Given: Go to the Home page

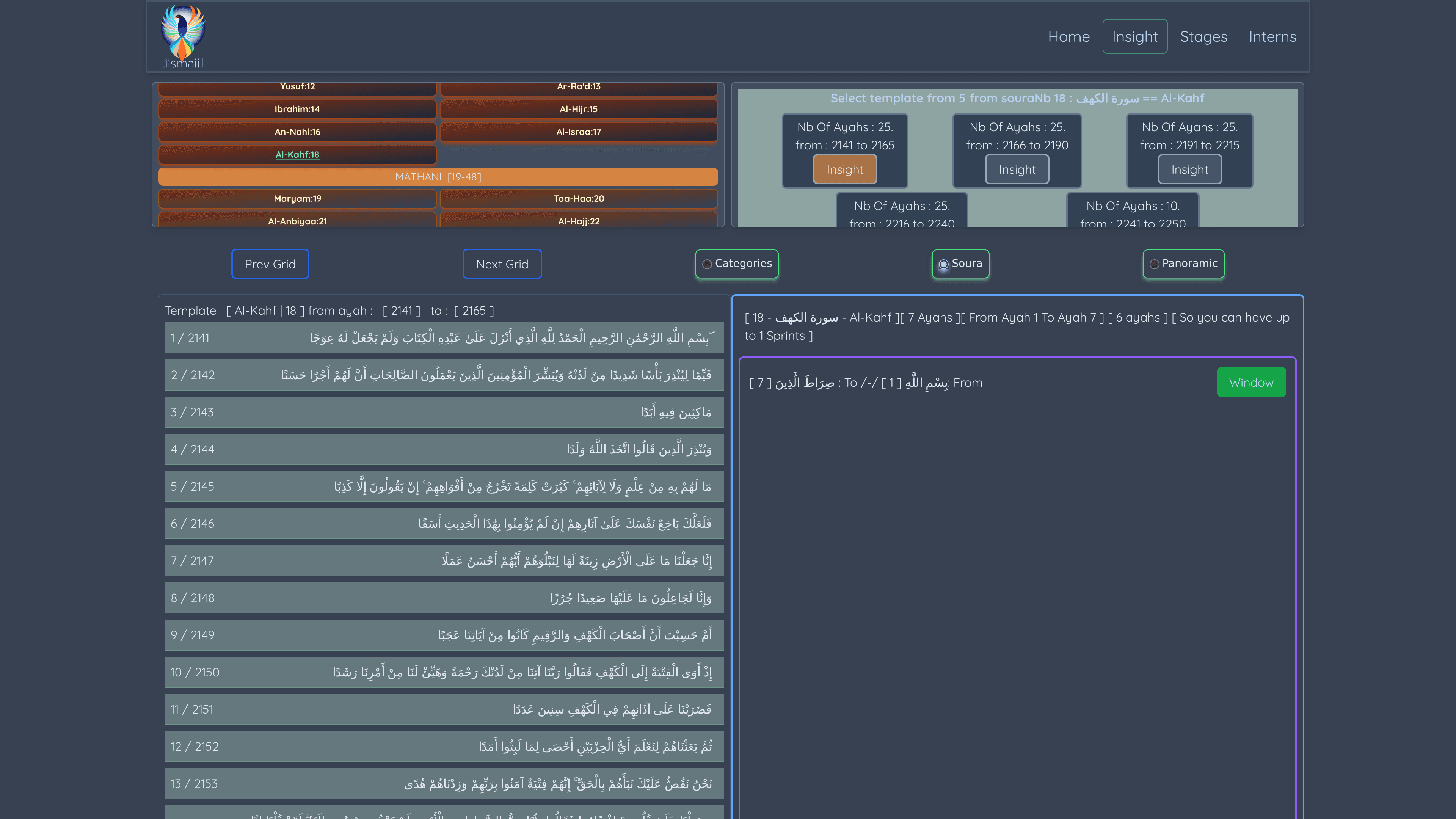Looking at the screenshot, I should (1068, 37).
